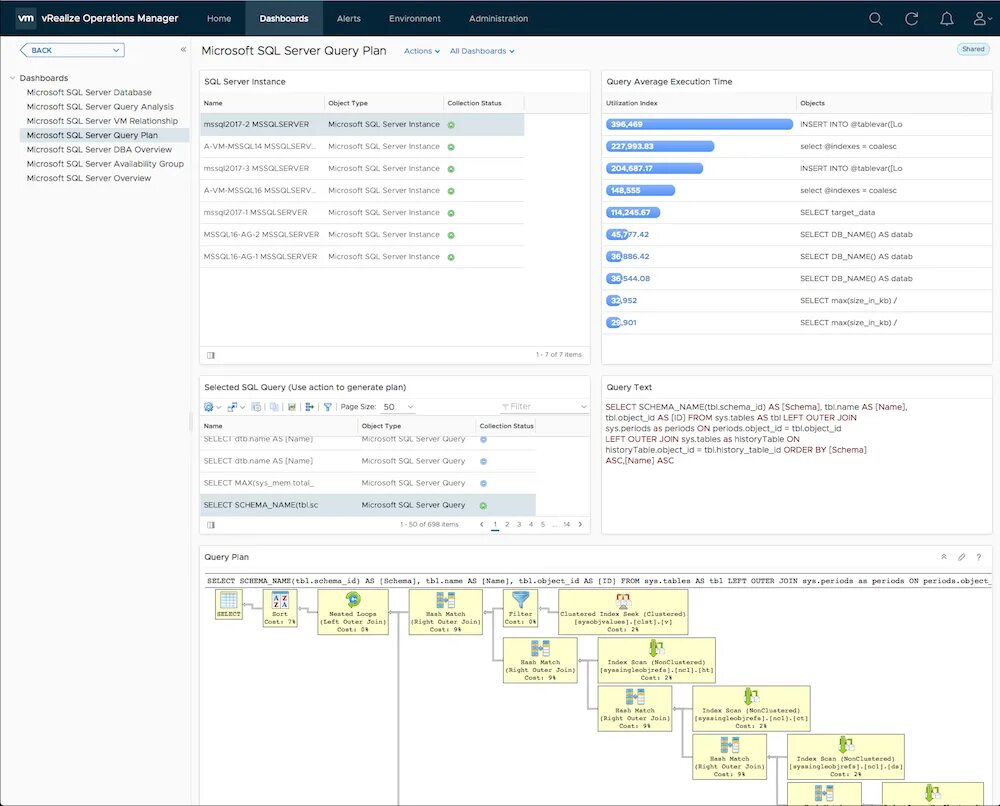Image resolution: width=1000 pixels, height=806 pixels.
Task: Click SELECT target_data object row
Action: pyautogui.click(x=837, y=212)
